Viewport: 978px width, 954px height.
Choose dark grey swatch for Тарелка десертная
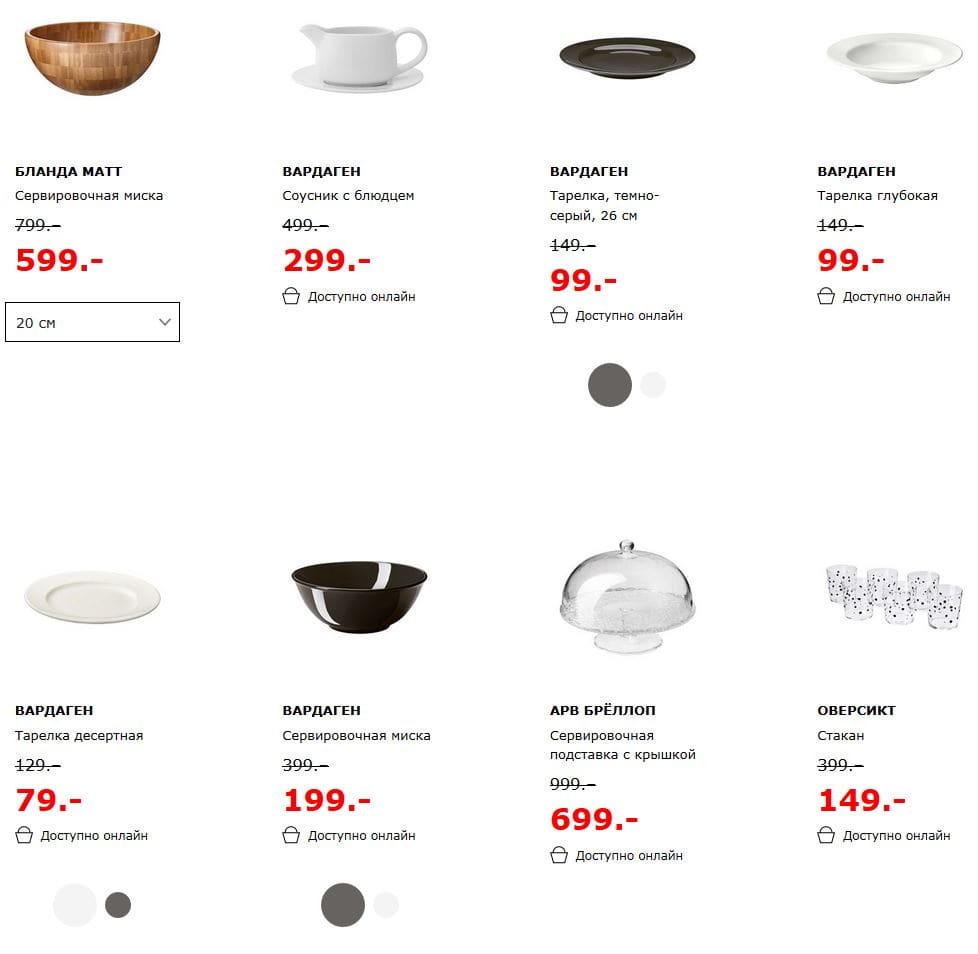(x=118, y=905)
